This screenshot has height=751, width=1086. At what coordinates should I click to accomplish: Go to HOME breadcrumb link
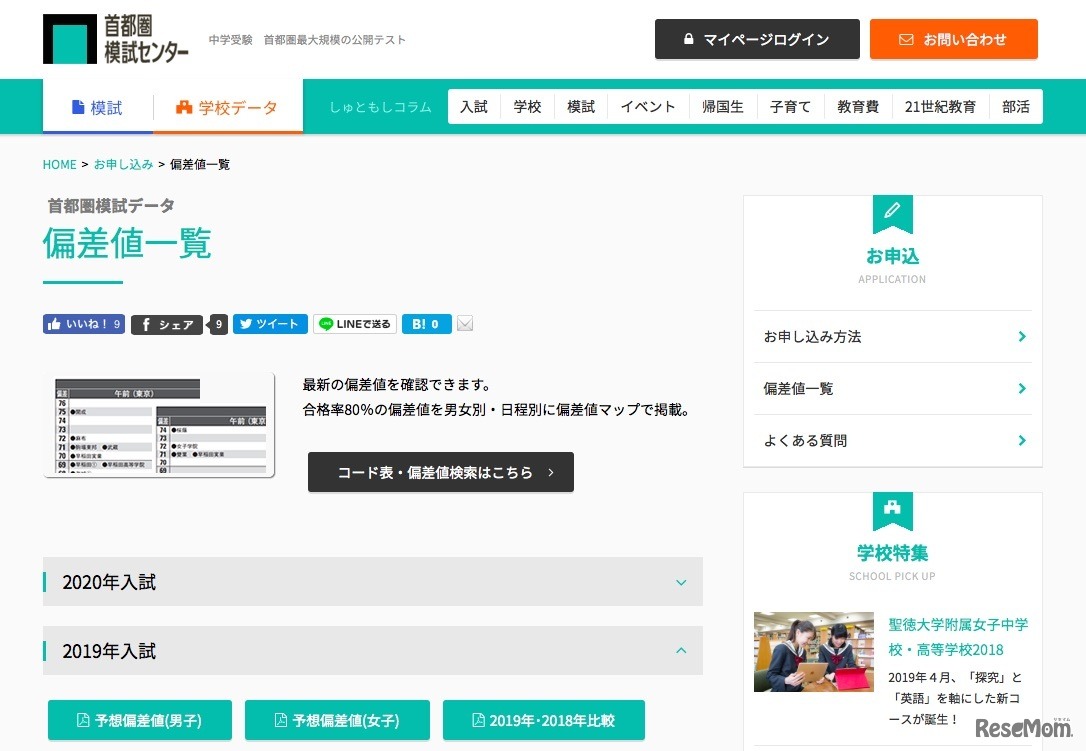point(59,164)
